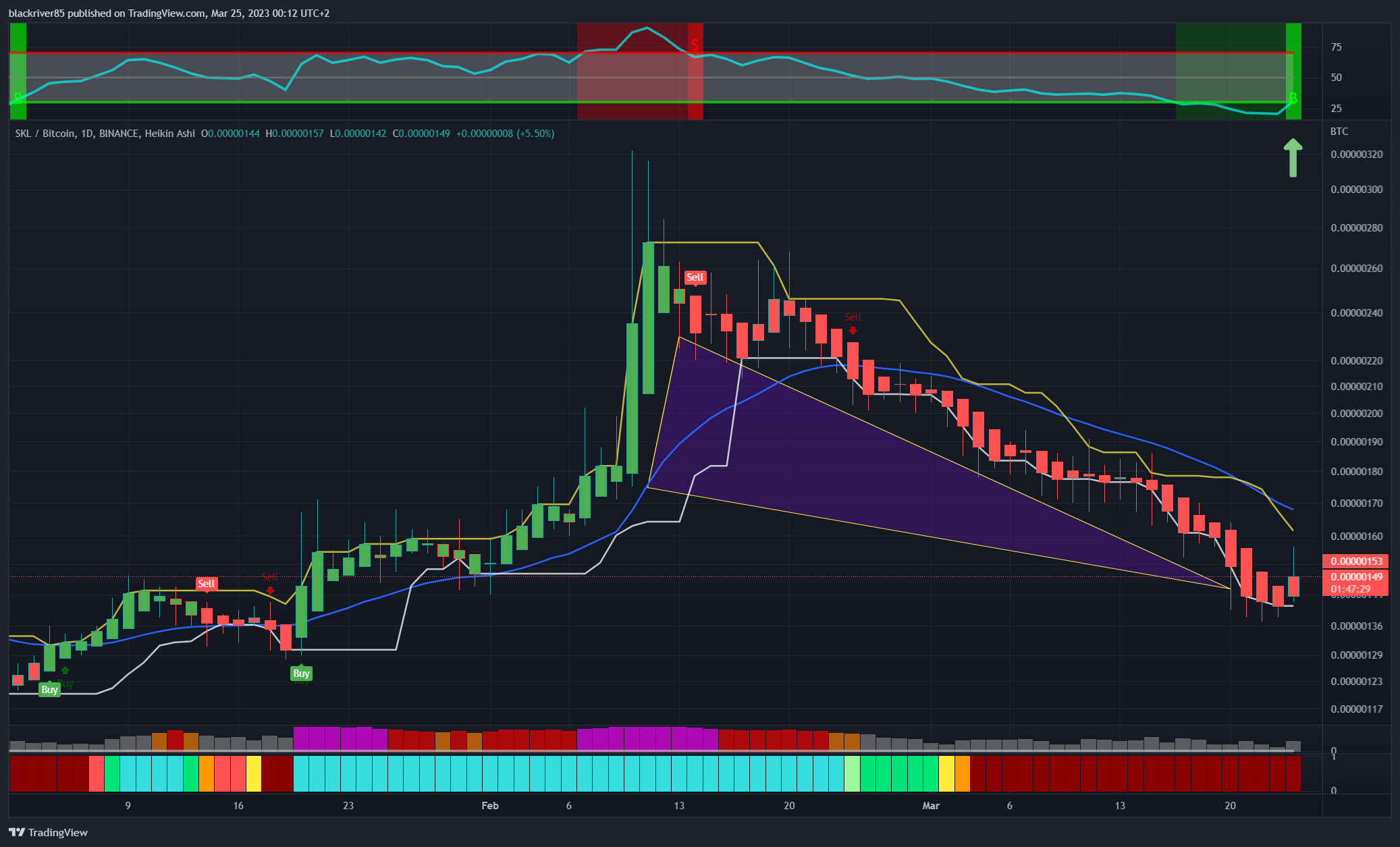This screenshot has width=1400, height=847.
Task: Click the 0.00000170 price axis label
Action: pyautogui.click(x=1357, y=503)
